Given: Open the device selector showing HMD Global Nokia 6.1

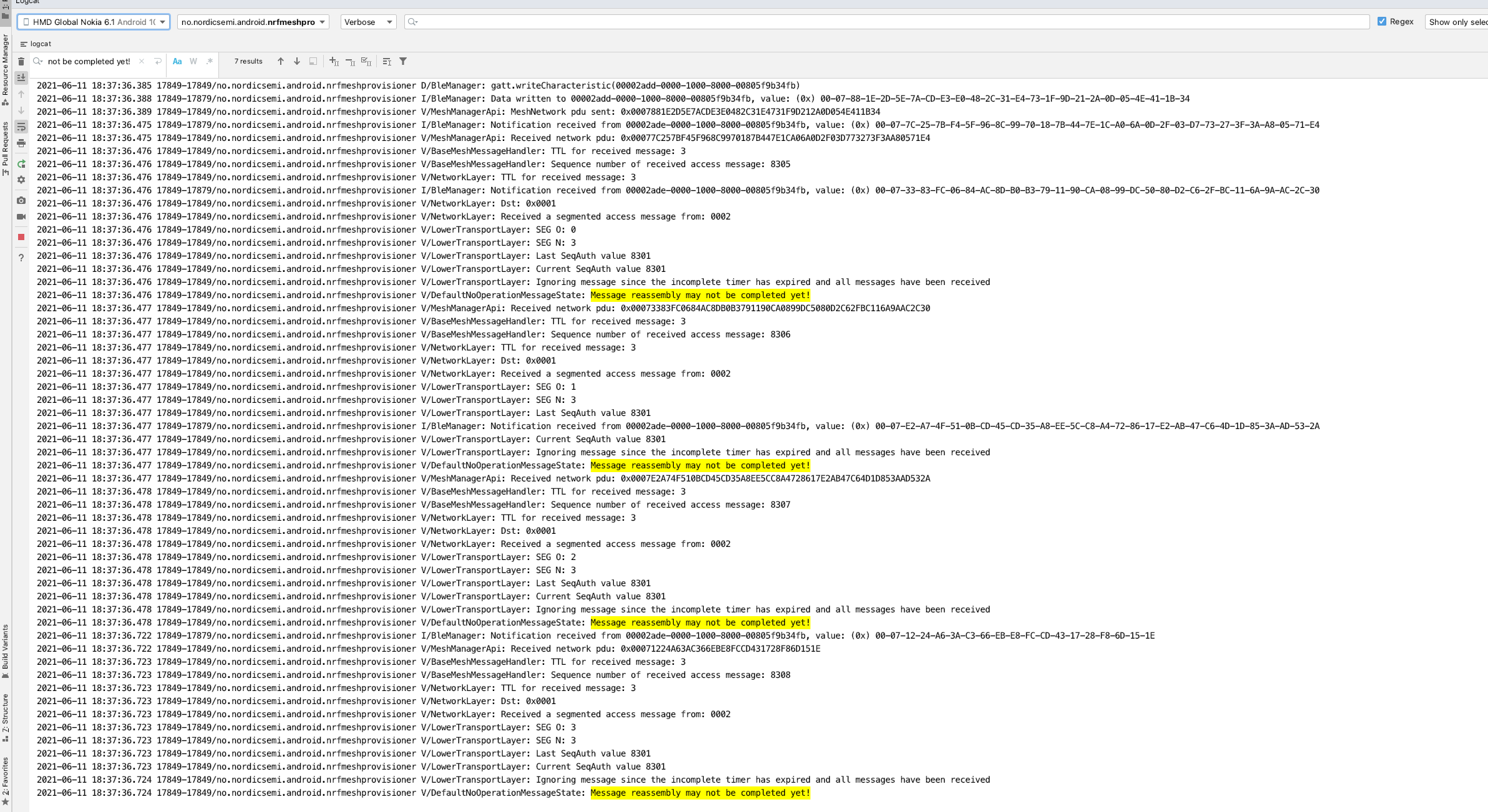Looking at the screenshot, I should 94,21.
